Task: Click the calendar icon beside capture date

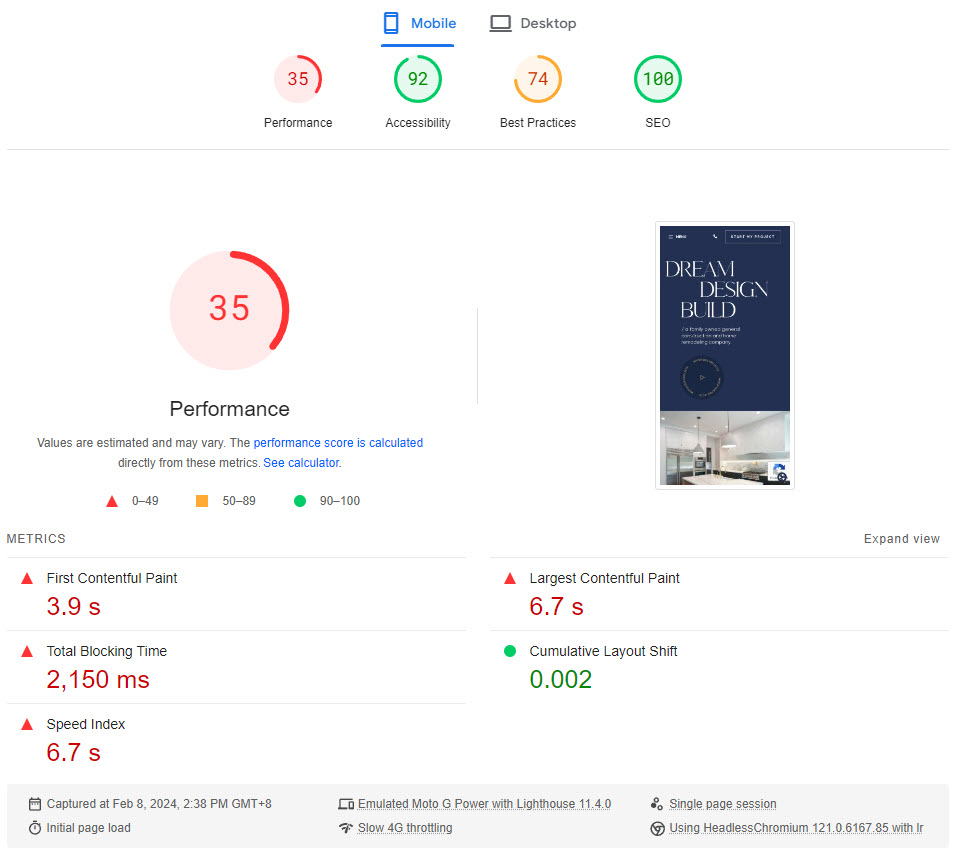Action: (35, 804)
